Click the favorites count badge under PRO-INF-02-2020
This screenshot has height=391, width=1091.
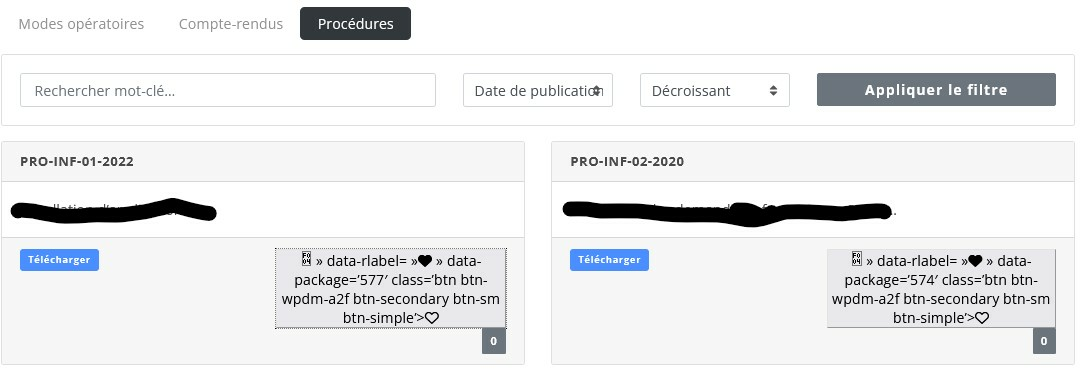pyautogui.click(x=1044, y=341)
